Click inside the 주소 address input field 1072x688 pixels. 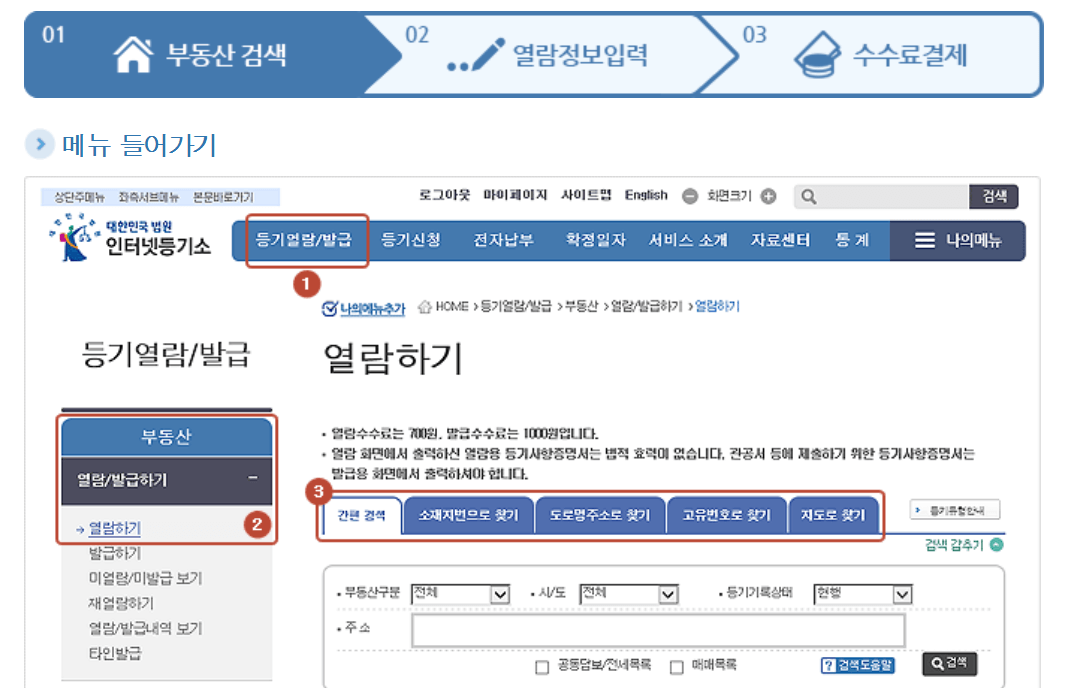[x=660, y=631]
